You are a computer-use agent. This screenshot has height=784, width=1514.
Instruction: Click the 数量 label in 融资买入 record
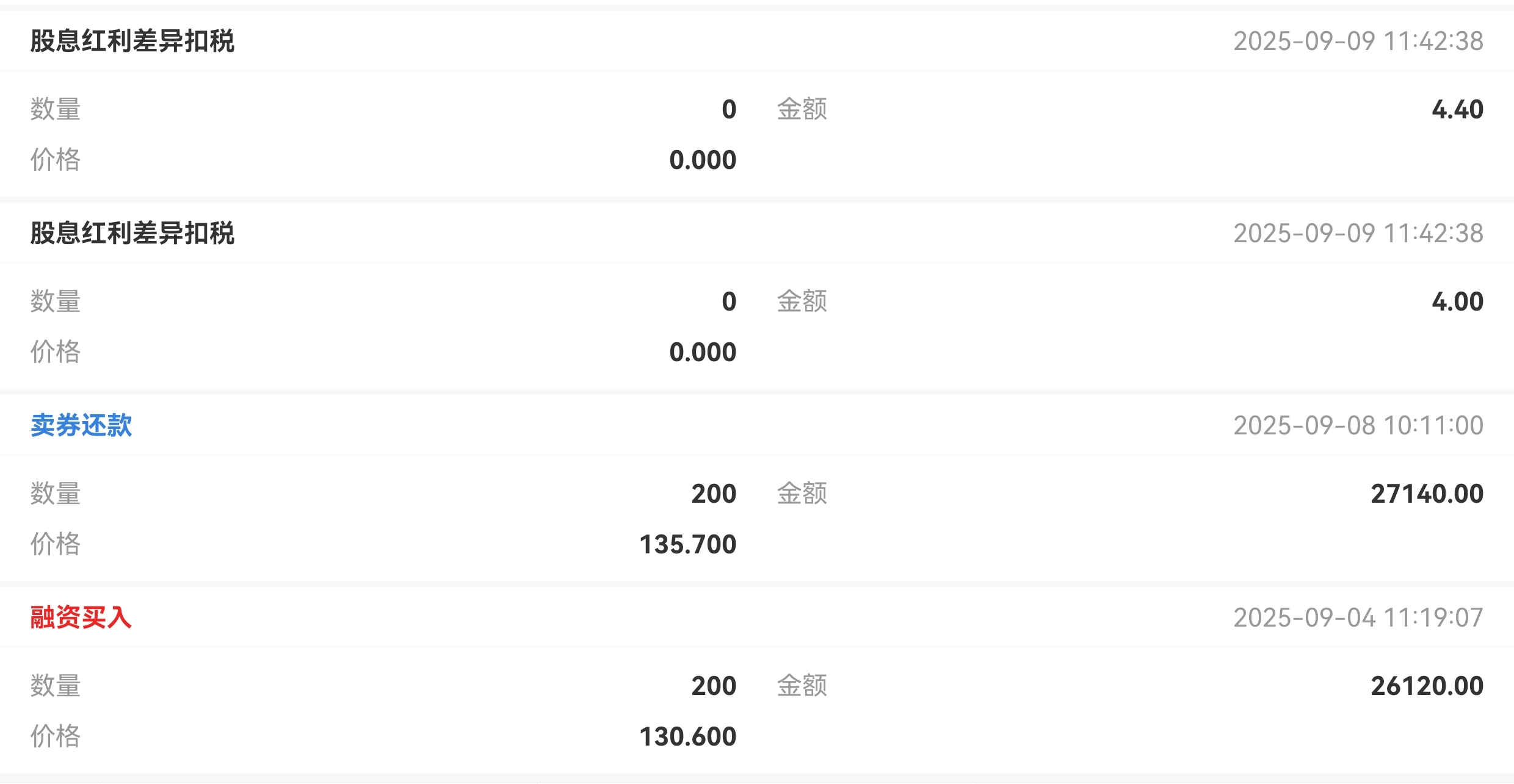56,686
